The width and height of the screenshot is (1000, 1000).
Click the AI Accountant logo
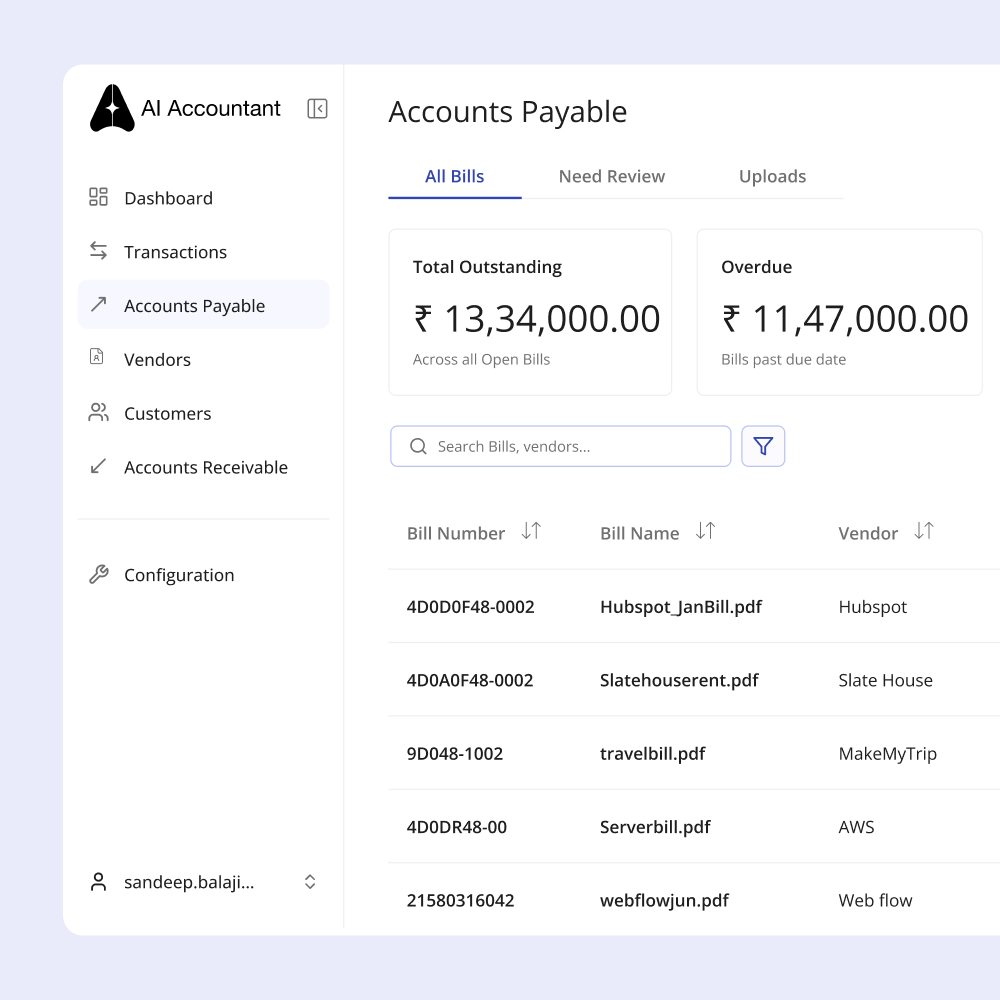coord(112,108)
